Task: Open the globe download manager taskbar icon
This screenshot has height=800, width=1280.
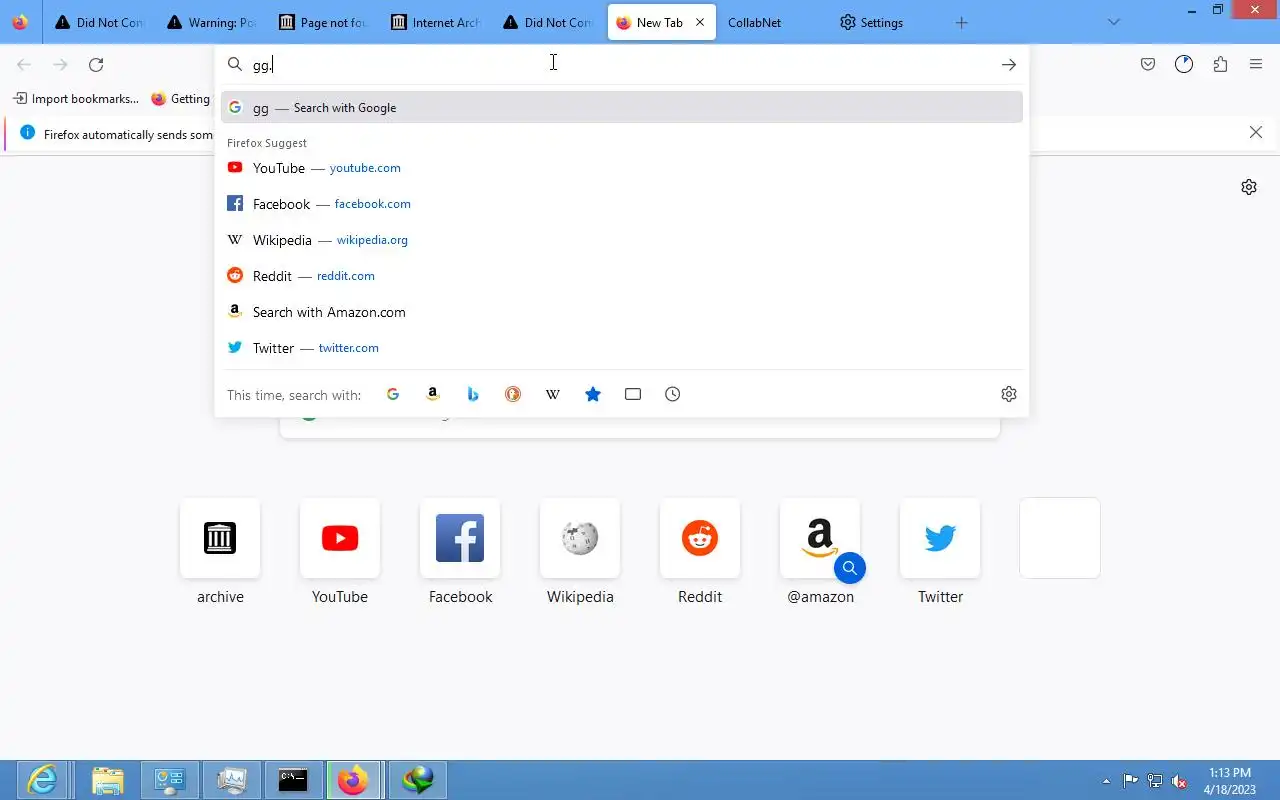Action: click(418, 780)
